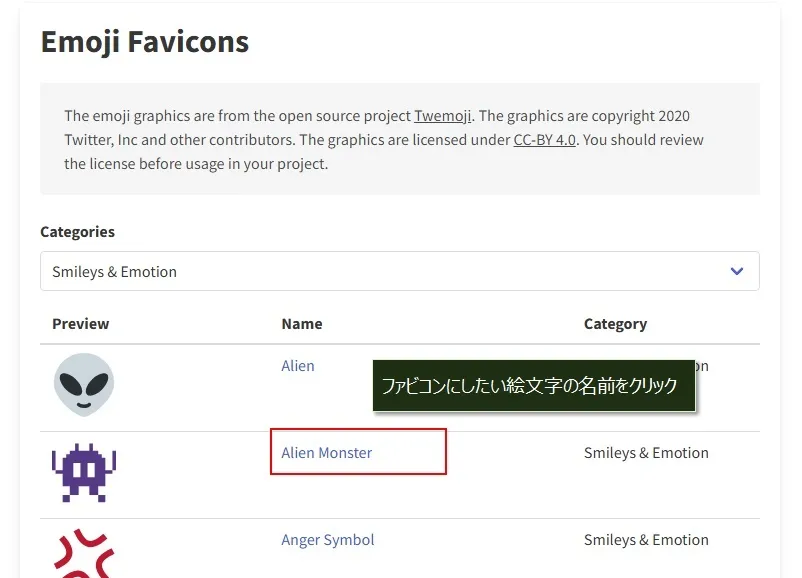Open the CC-BY 4.0 license link

544,140
